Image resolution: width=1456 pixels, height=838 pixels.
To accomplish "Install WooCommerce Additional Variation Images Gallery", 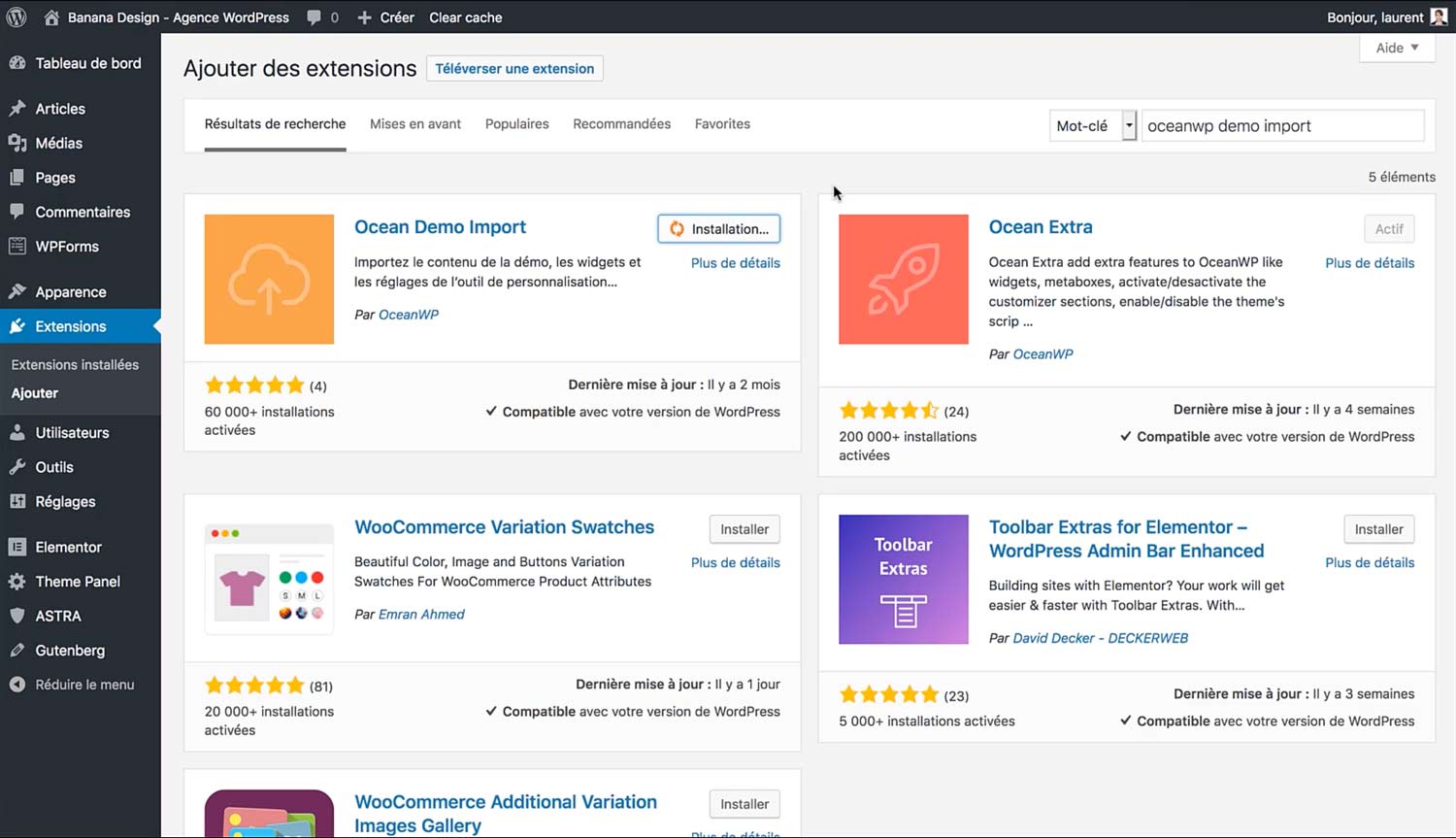I will click(745, 804).
